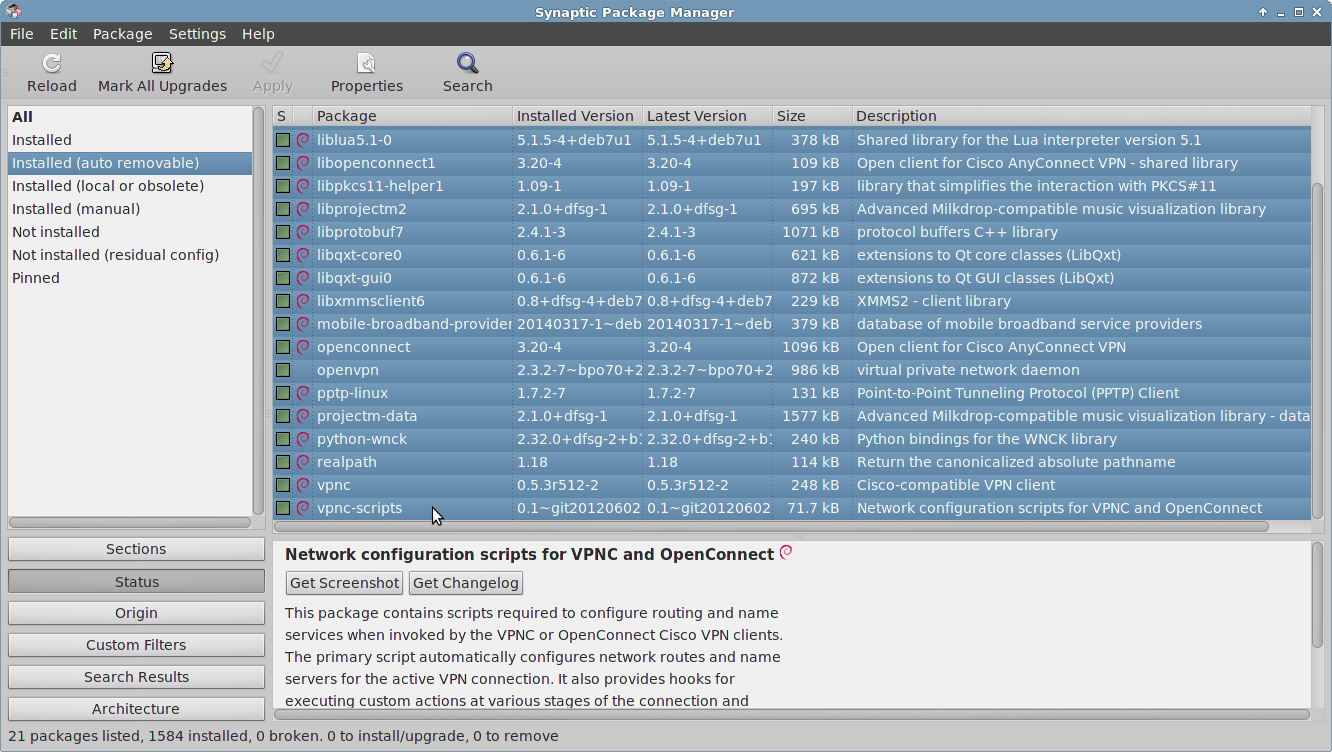Toggle the status box for openconnect

[283, 347]
